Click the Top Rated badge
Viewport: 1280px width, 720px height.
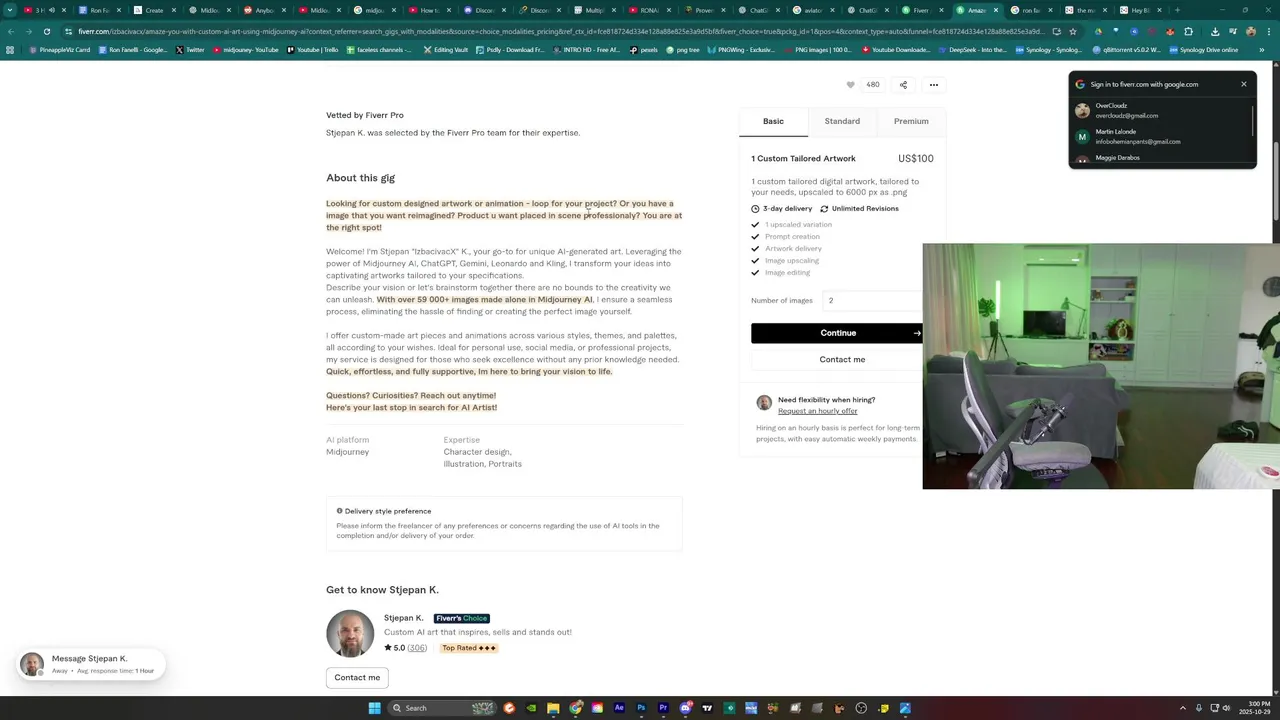468,648
